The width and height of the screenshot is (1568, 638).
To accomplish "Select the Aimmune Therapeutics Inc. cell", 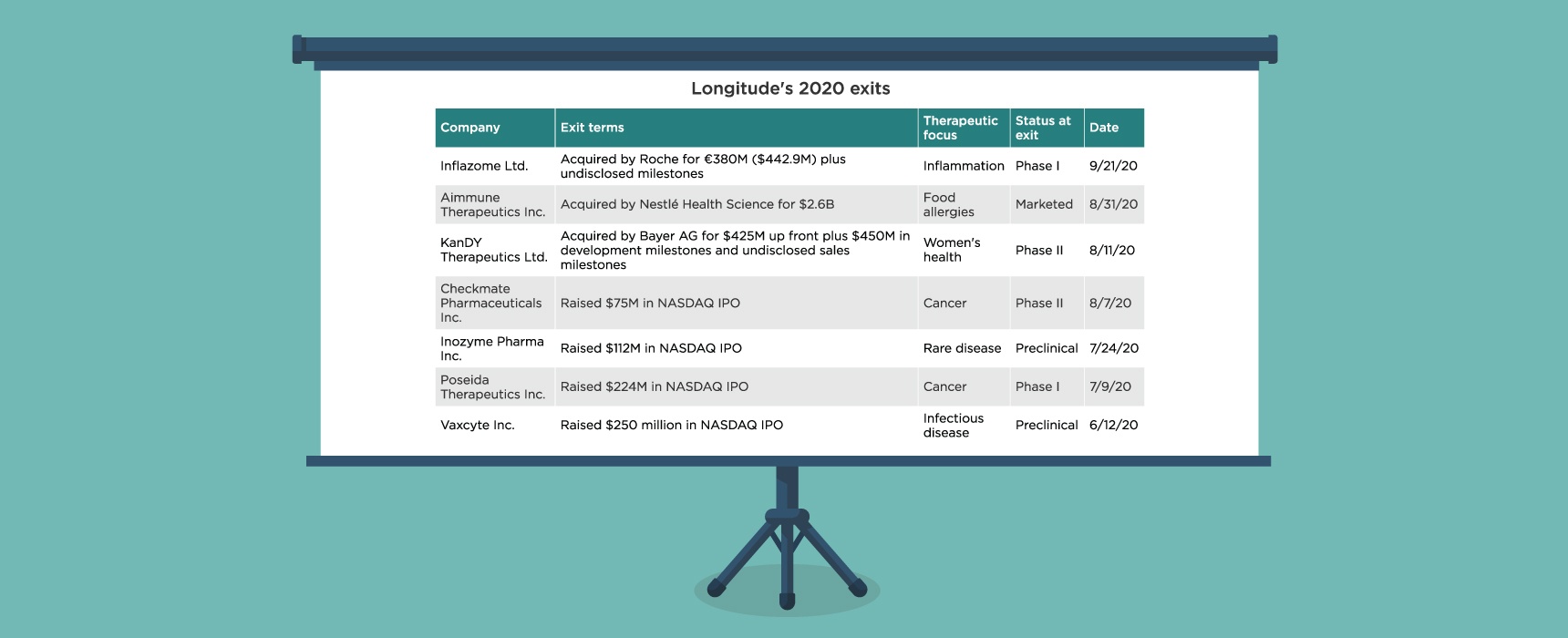I will point(492,204).
